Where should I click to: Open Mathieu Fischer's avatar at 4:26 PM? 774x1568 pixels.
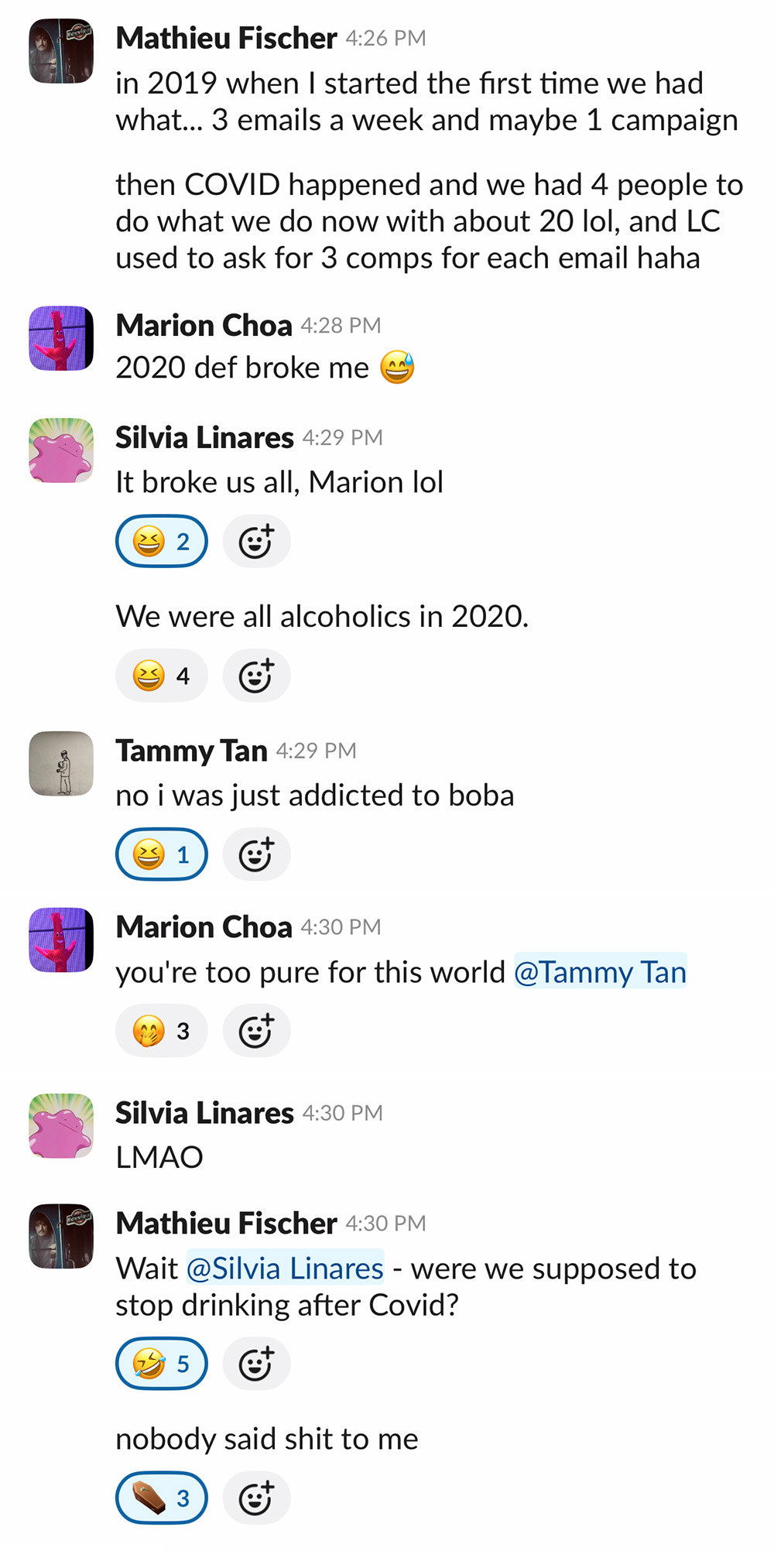[61, 51]
